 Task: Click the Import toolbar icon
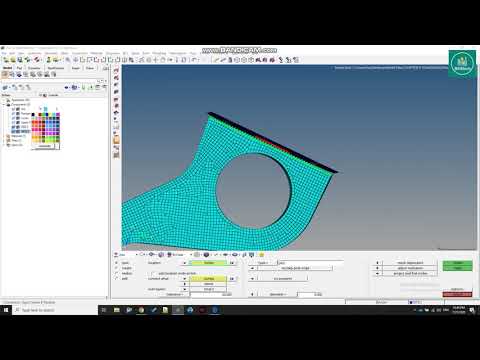(27, 60)
